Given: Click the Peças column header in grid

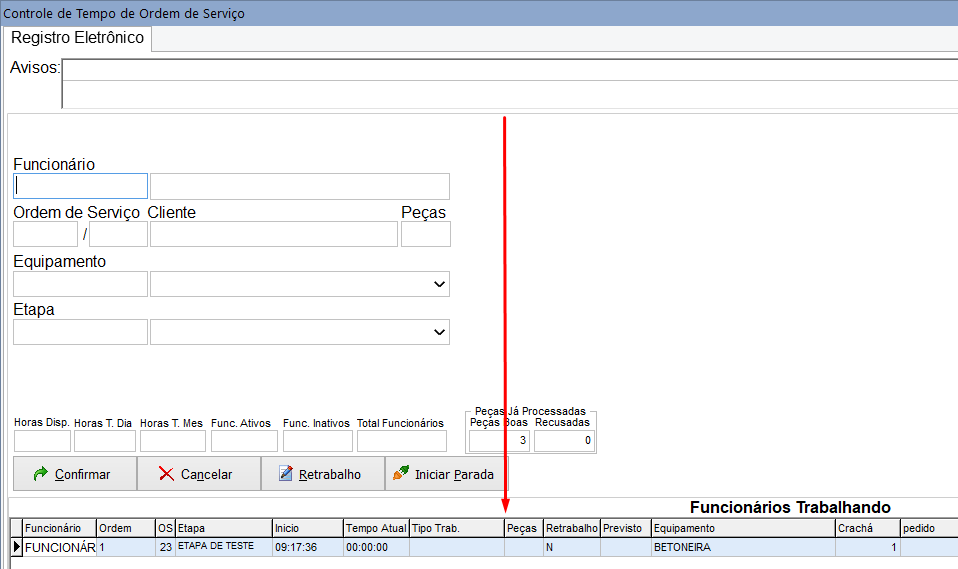Looking at the screenshot, I should [x=524, y=528].
